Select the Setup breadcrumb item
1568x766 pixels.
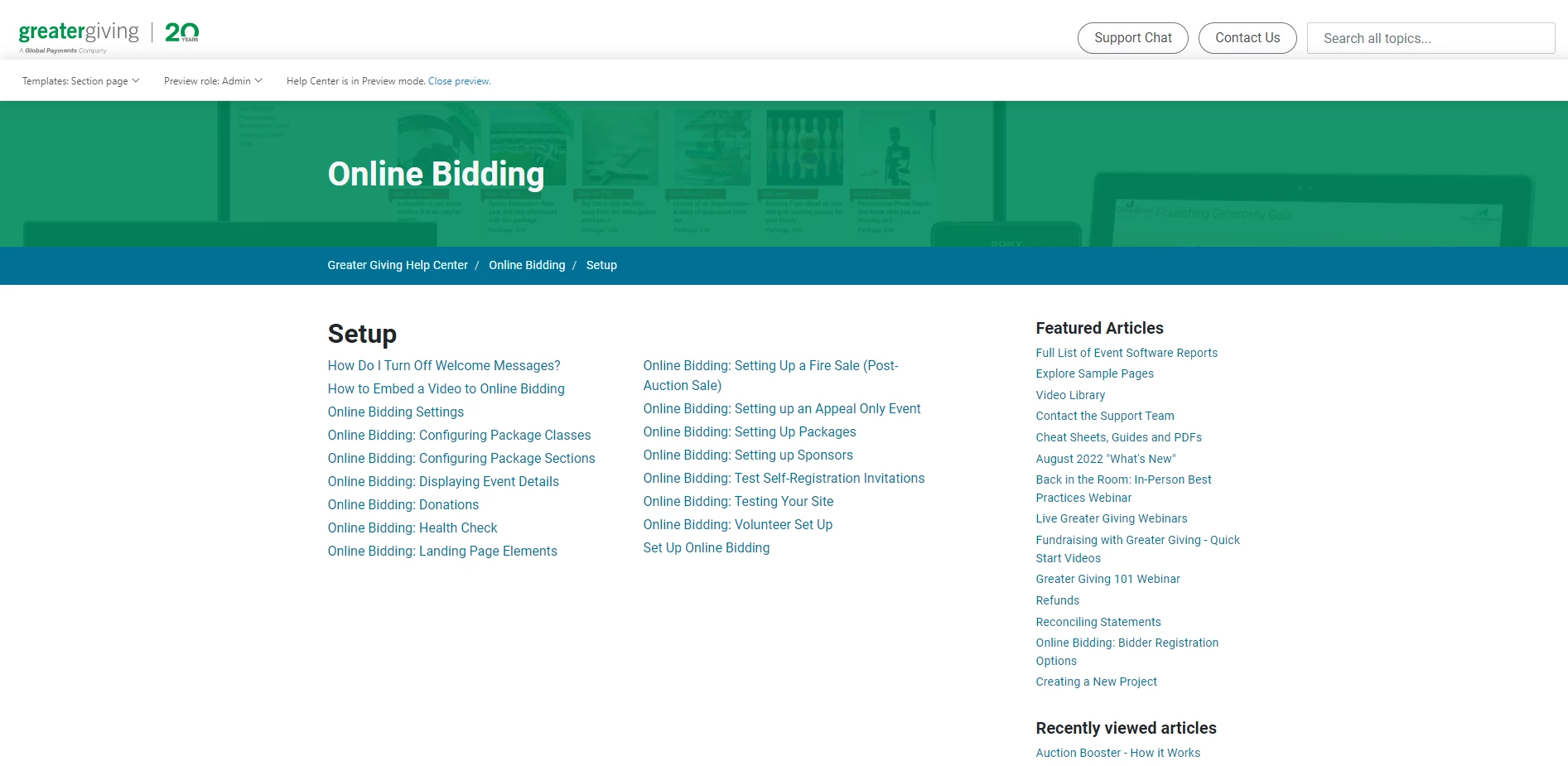[x=601, y=265]
